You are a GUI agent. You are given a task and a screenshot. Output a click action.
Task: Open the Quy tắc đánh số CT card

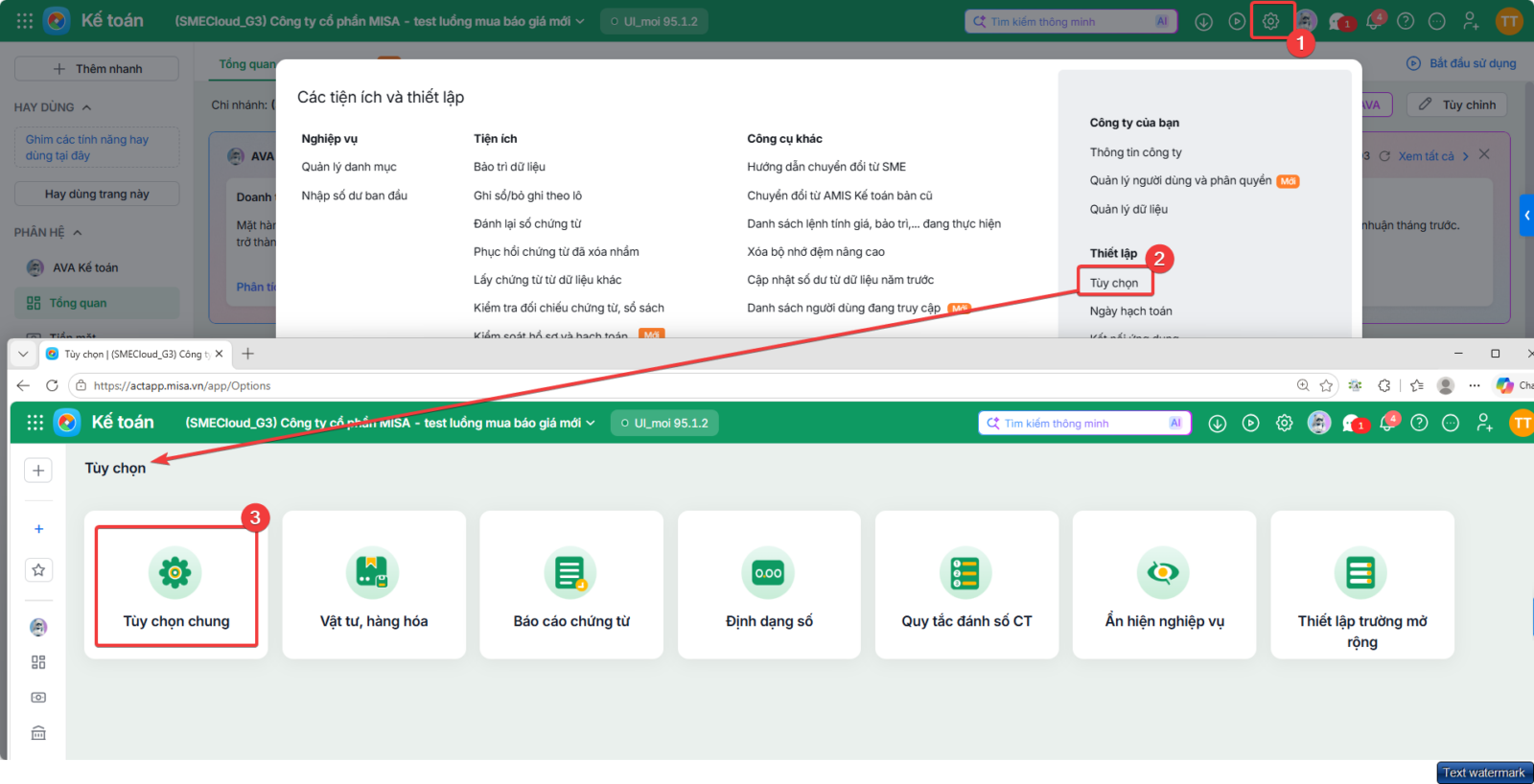966,585
